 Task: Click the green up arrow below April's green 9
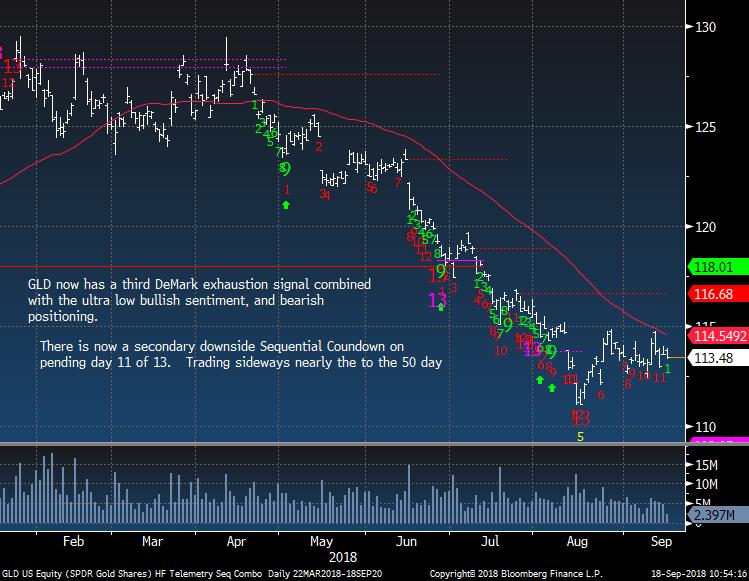point(286,205)
